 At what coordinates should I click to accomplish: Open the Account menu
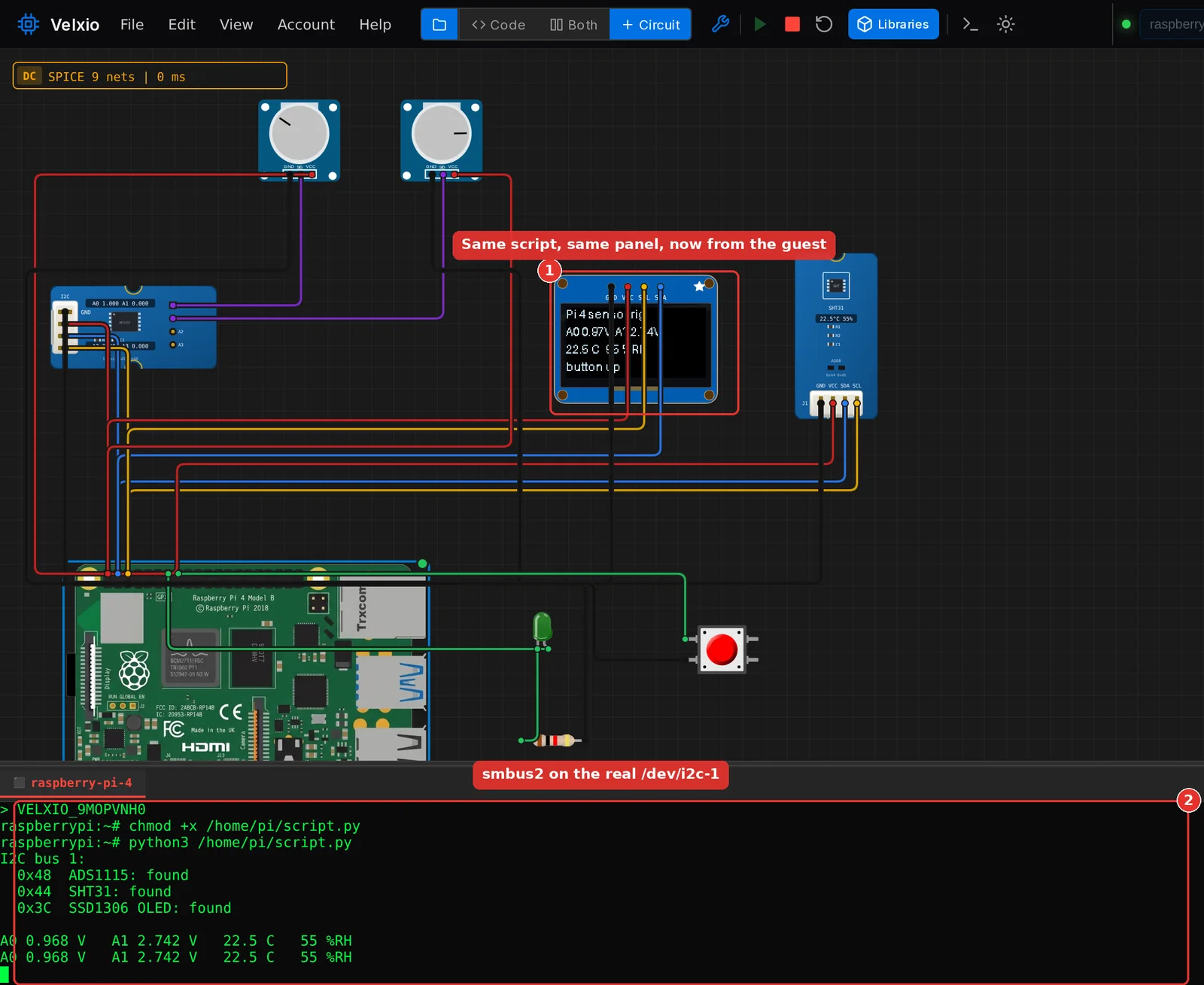coord(306,24)
